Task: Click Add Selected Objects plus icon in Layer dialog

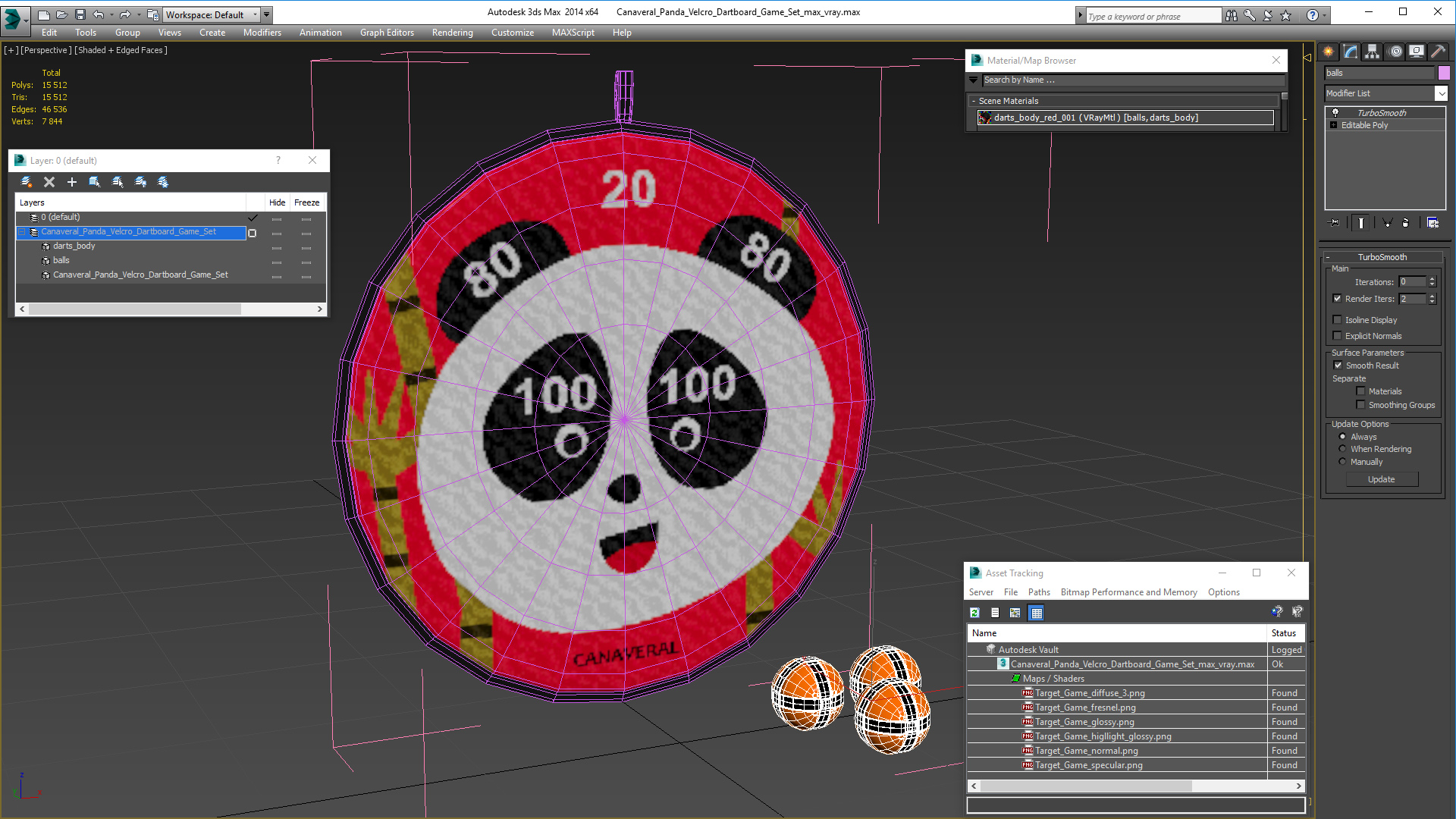Action: pyautogui.click(x=72, y=182)
